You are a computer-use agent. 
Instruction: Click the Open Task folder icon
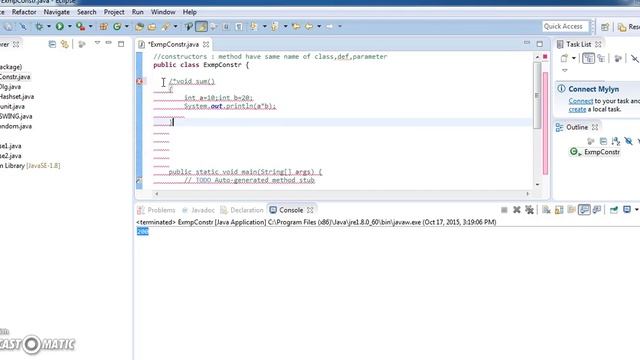point(152,27)
